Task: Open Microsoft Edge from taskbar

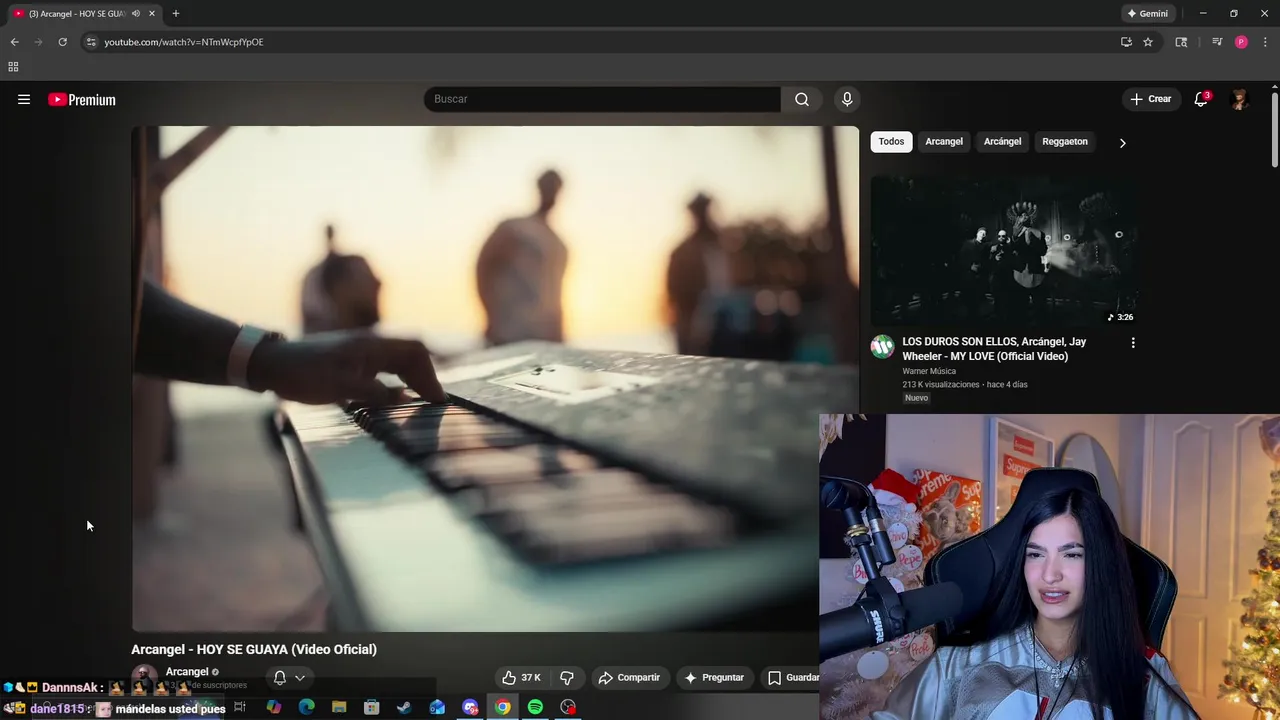Action: pyautogui.click(x=307, y=707)
